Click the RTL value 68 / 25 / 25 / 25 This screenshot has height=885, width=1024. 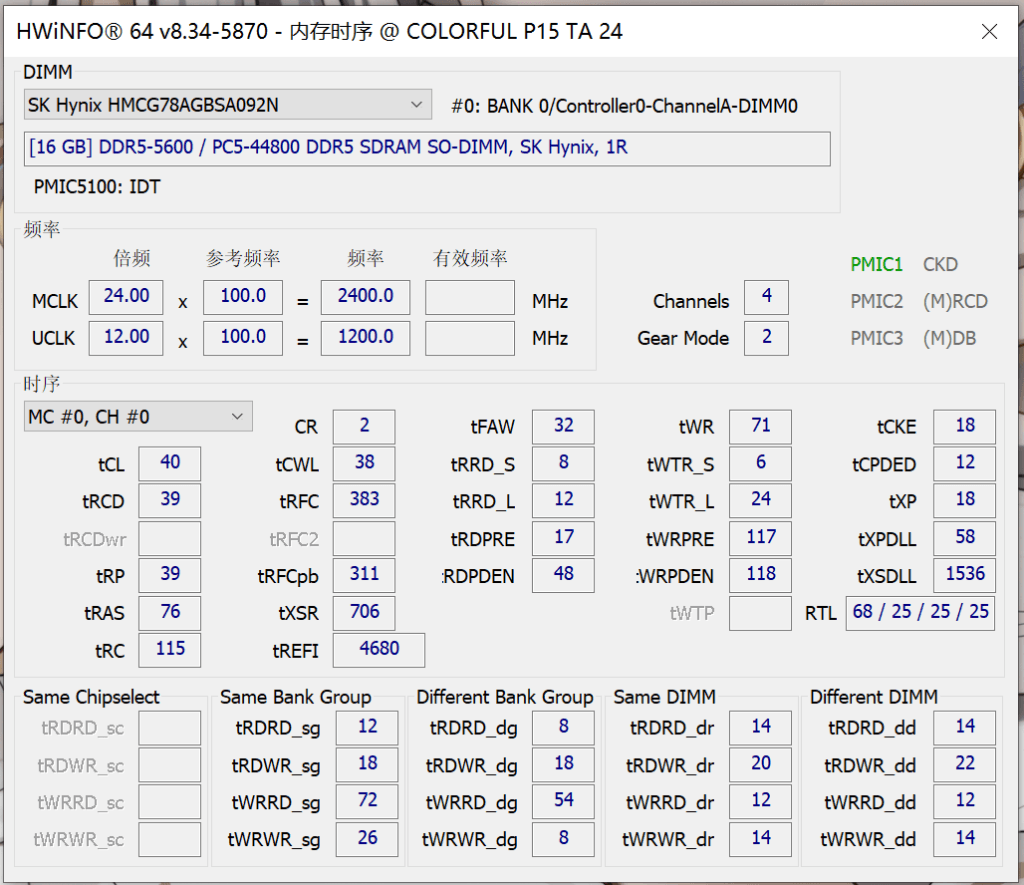tap(920, 613)
